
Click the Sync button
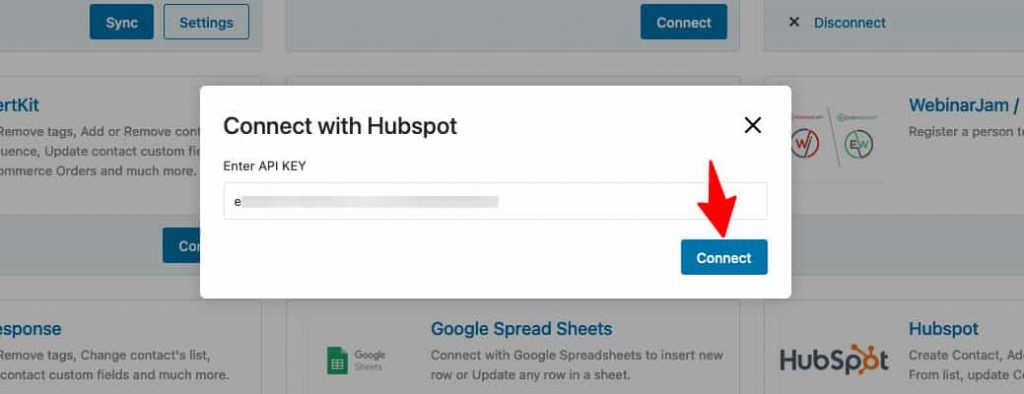122,22
